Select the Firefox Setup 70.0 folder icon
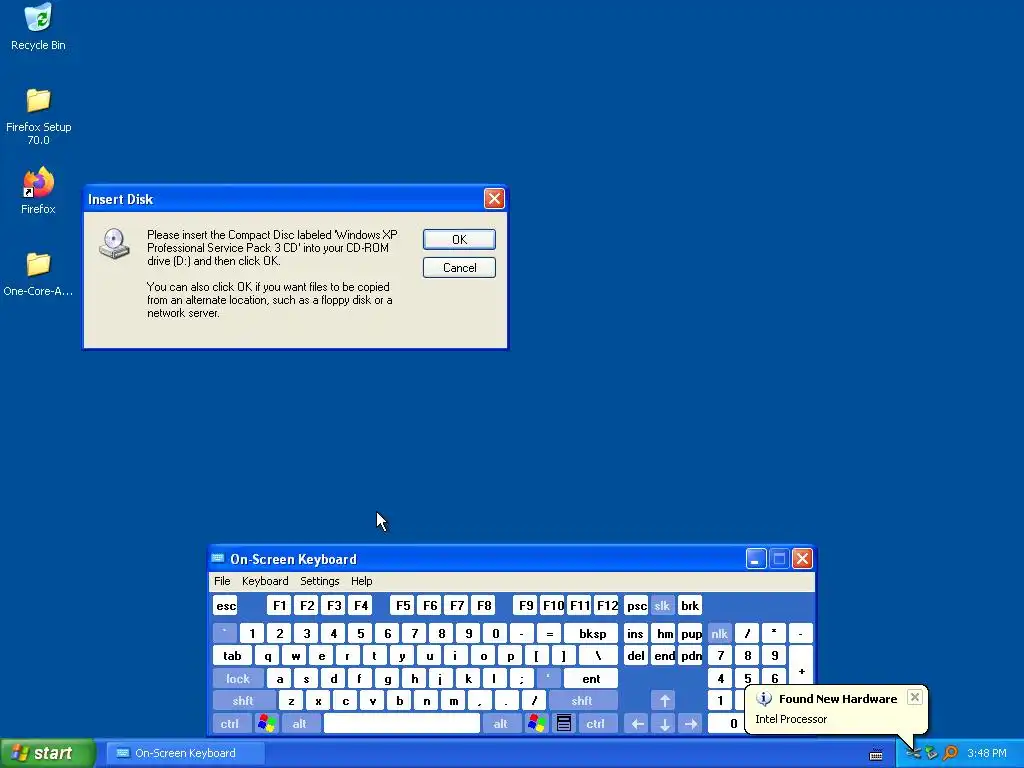Viewport: 1024px width, 768px height. (38, 116)
